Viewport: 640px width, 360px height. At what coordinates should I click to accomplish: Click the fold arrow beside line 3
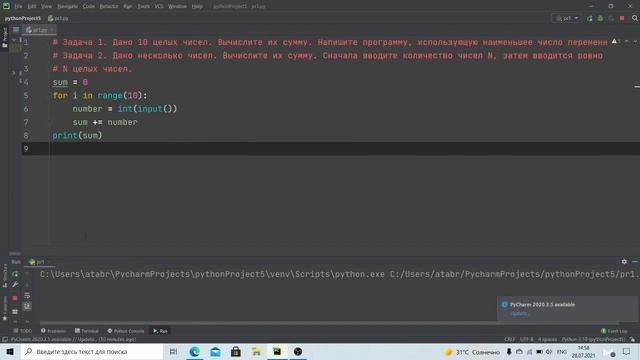(14, 73)
